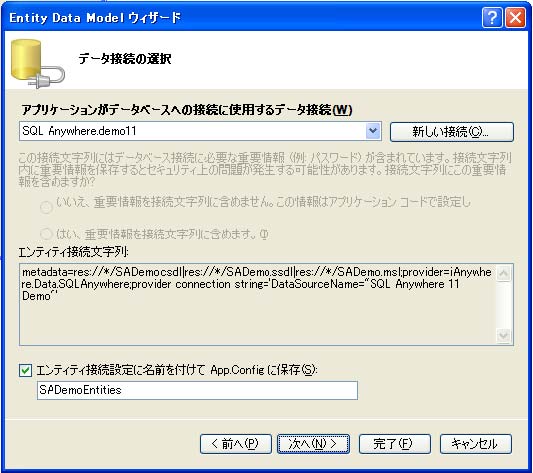Click the new connection button

point(452,132)
